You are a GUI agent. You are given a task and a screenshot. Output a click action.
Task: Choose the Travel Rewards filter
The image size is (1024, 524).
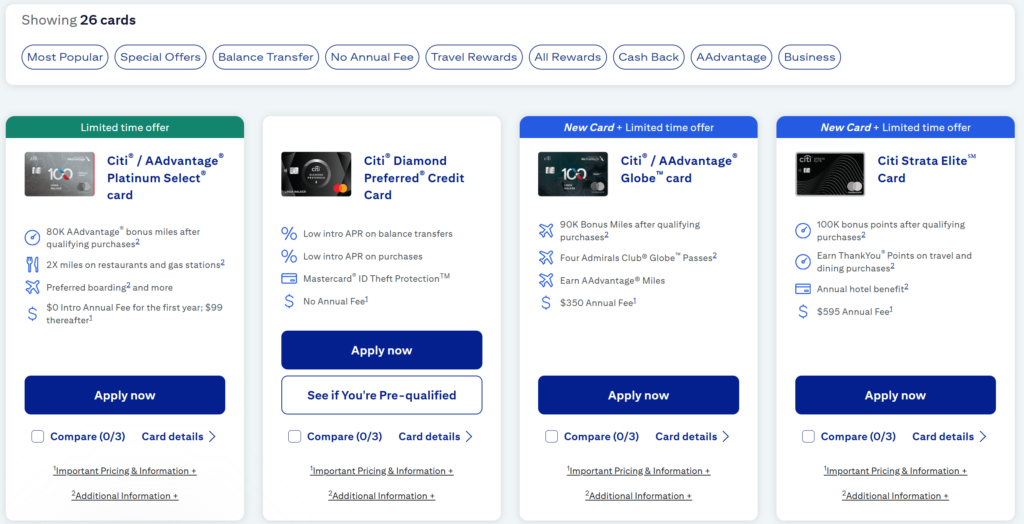(x=474, y=57)
